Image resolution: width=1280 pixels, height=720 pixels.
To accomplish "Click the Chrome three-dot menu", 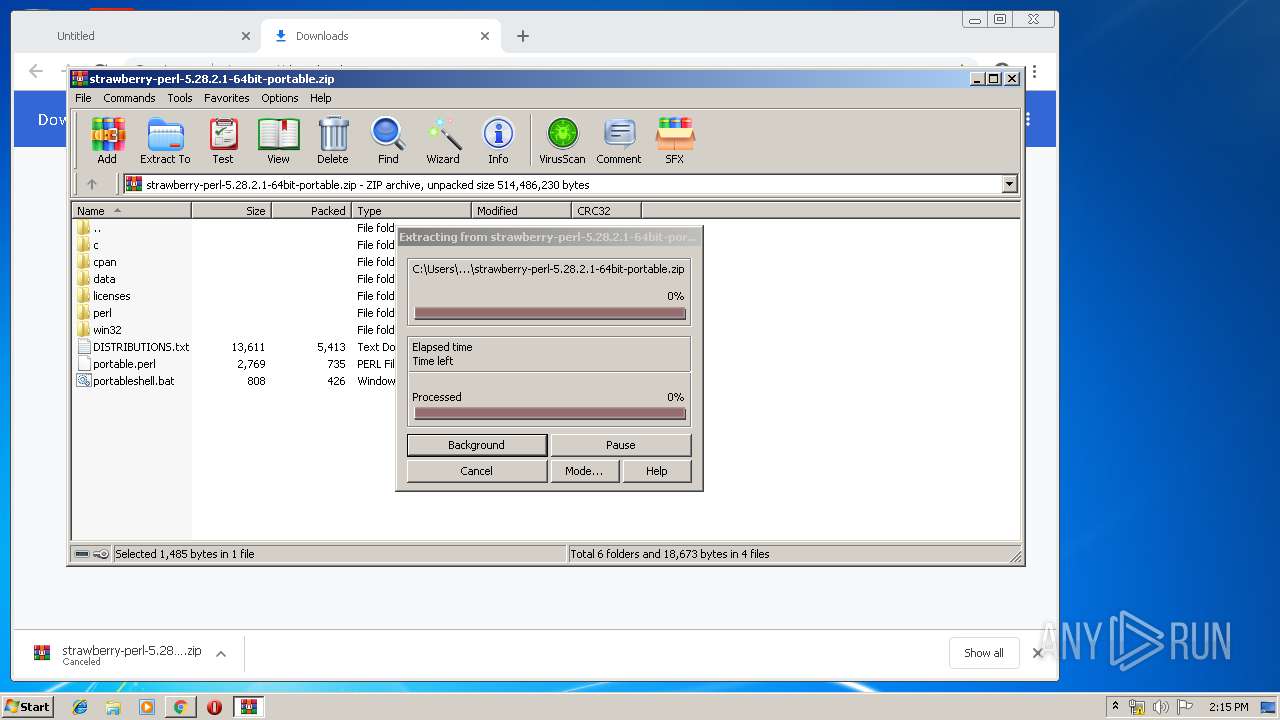I will [1034, 72].
